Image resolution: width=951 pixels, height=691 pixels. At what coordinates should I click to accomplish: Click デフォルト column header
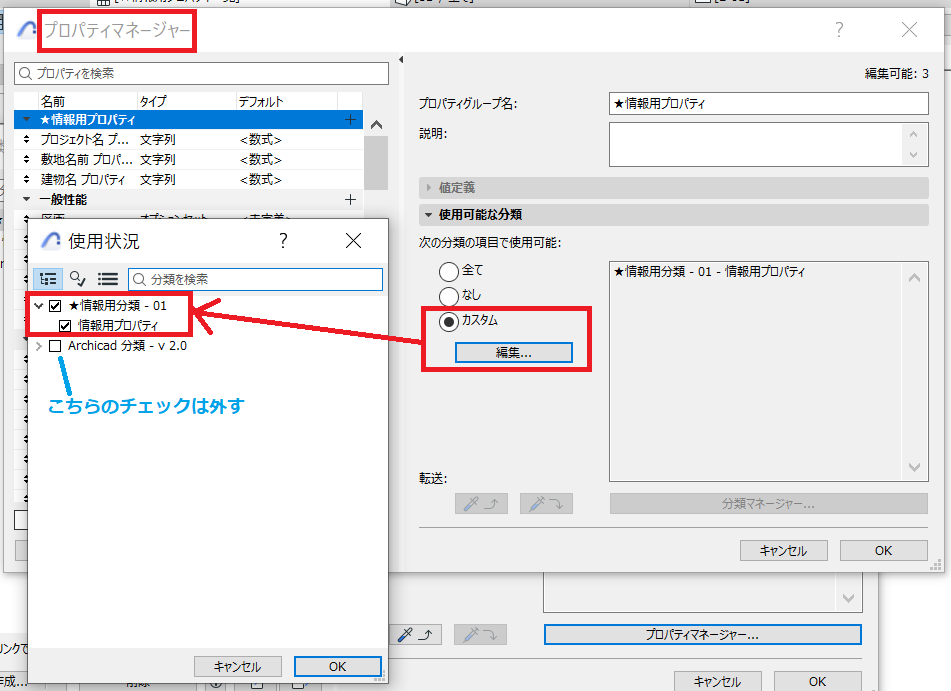tap(286, 101)
